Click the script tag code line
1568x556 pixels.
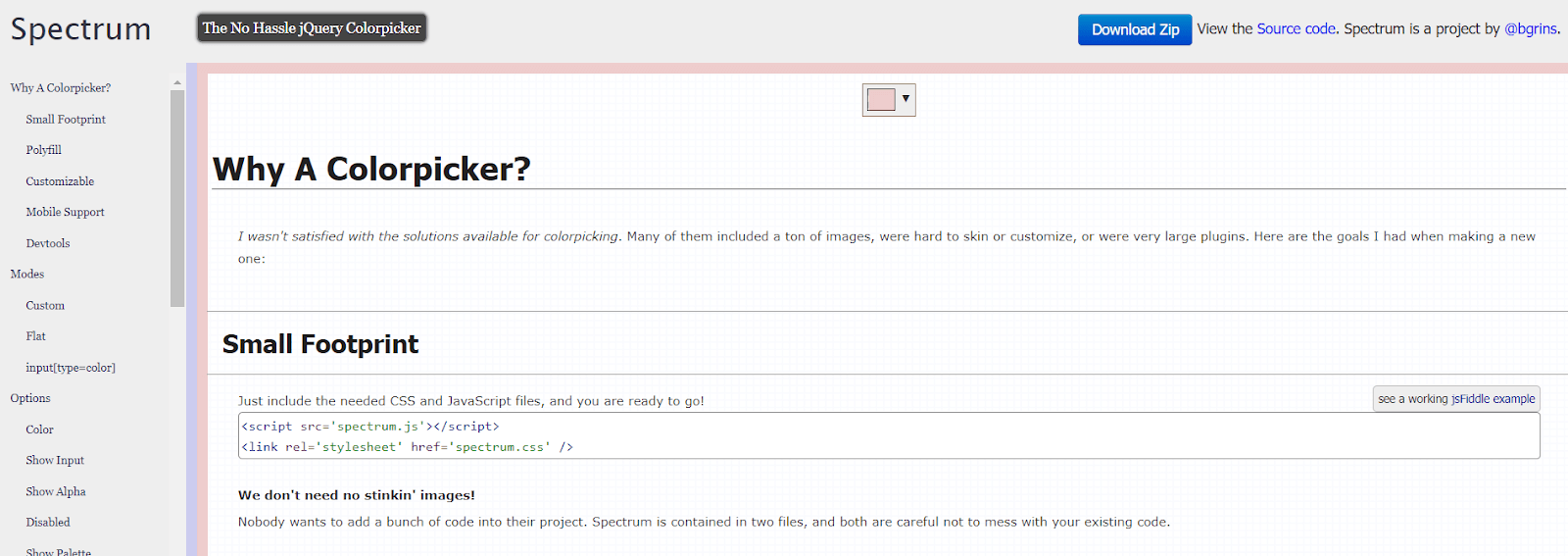(370, 427)
